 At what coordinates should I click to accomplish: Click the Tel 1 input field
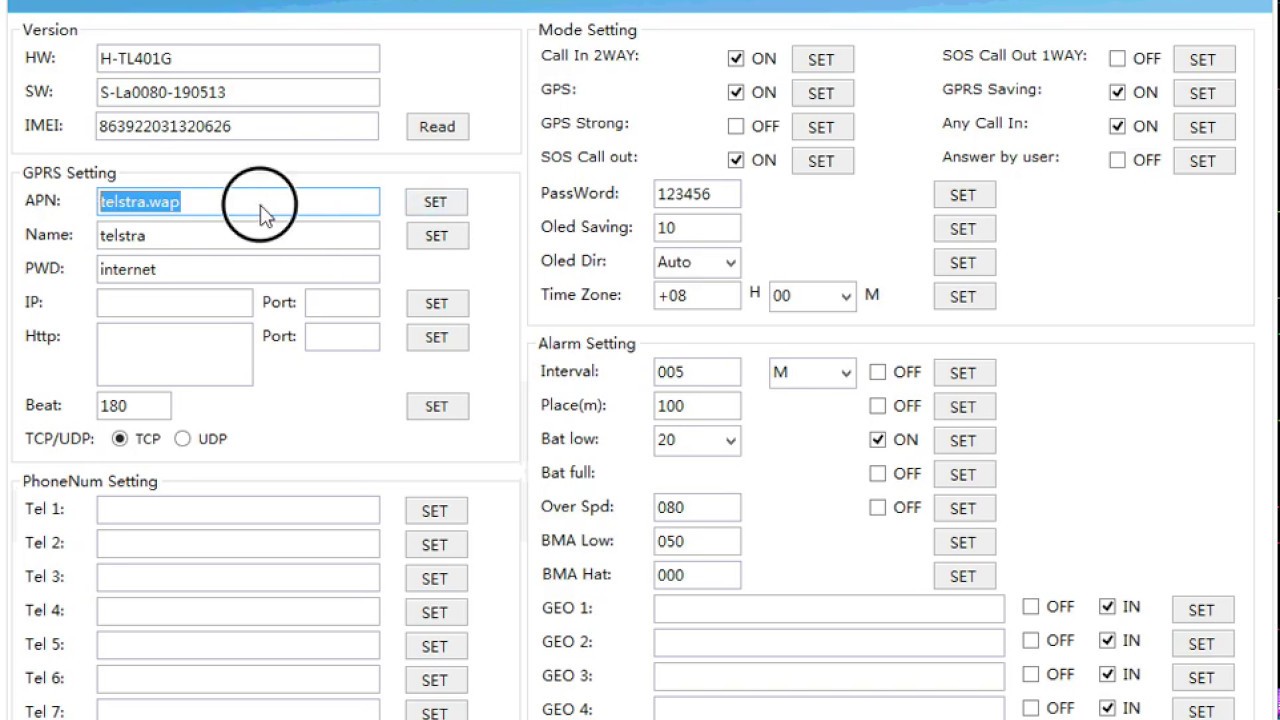(x=238, y=510)
